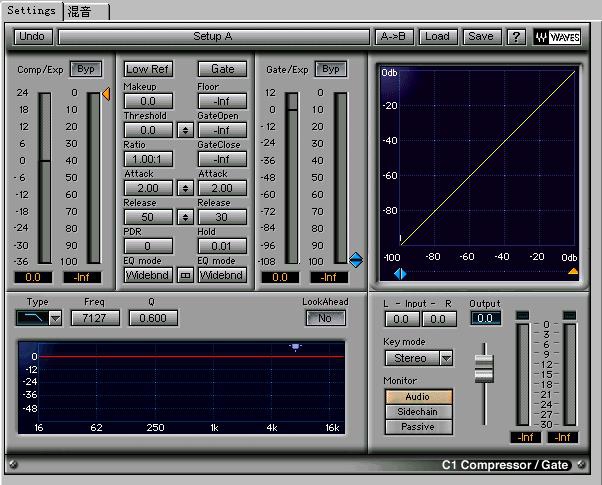Viewport: 602px width, 485px height.
Task: Click the blue gate threshold diamond marker
Action: pyautogui.click(x=356, y=260)
